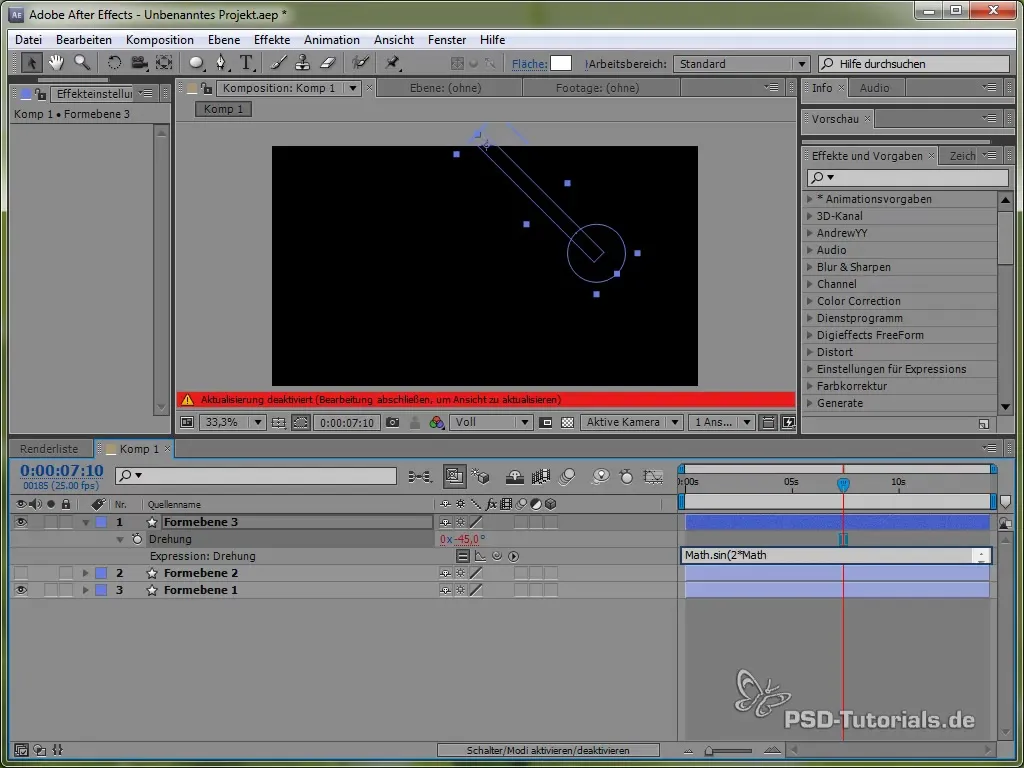Select the Hand tool
1024x768 pixels.
(x=56, y=63)
